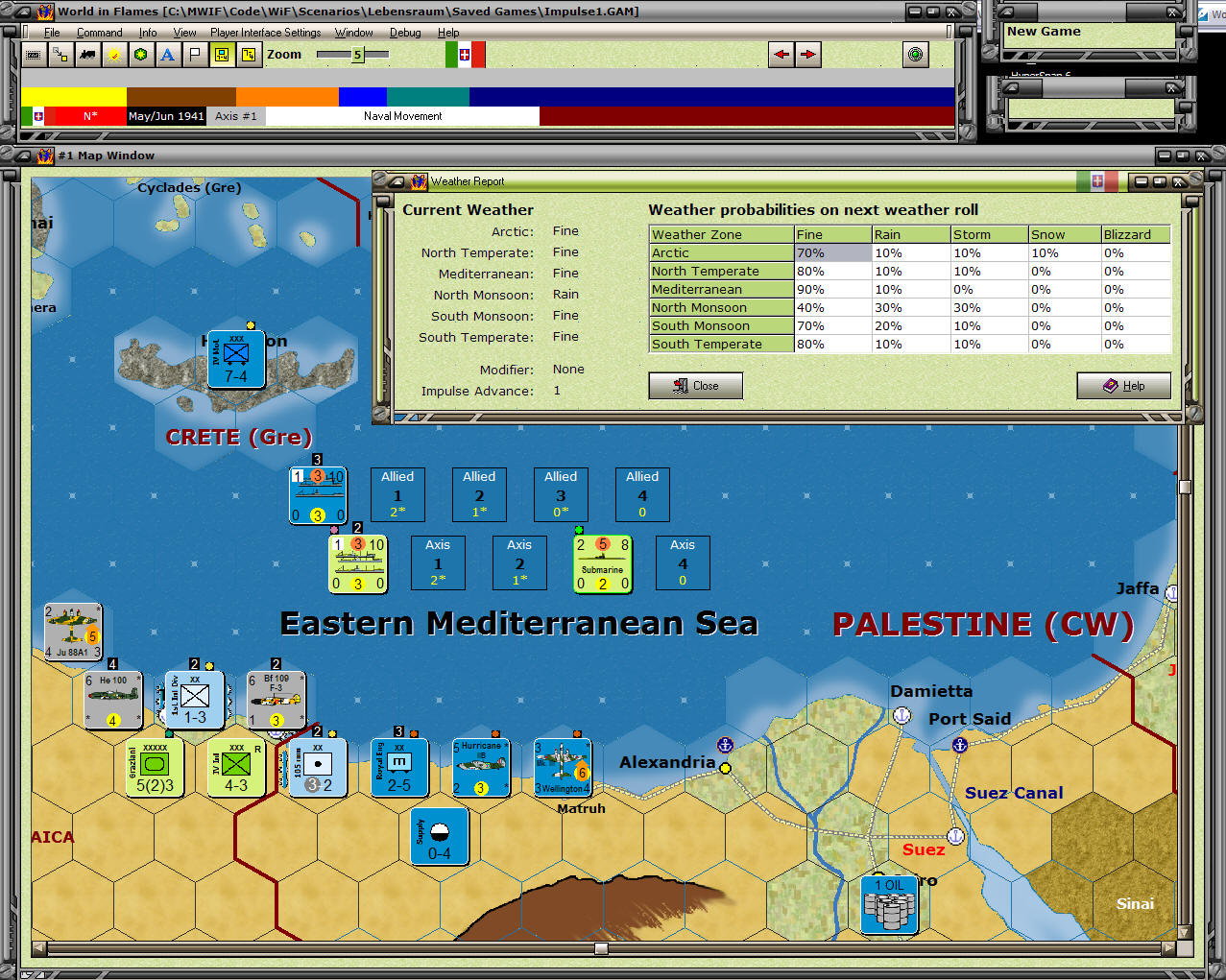Click the white flag toolbar icon
The width and height of the screenshot is (1226, 980).
click(194, 55)
